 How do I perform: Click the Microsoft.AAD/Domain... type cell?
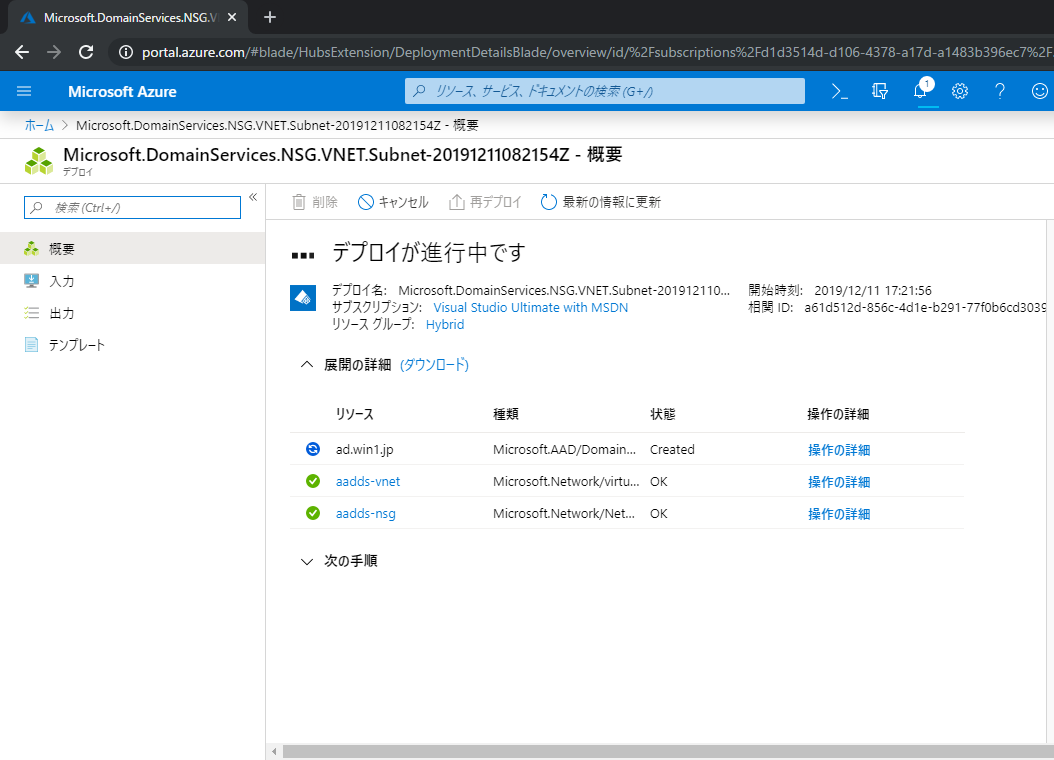click(x=564, y=449)
